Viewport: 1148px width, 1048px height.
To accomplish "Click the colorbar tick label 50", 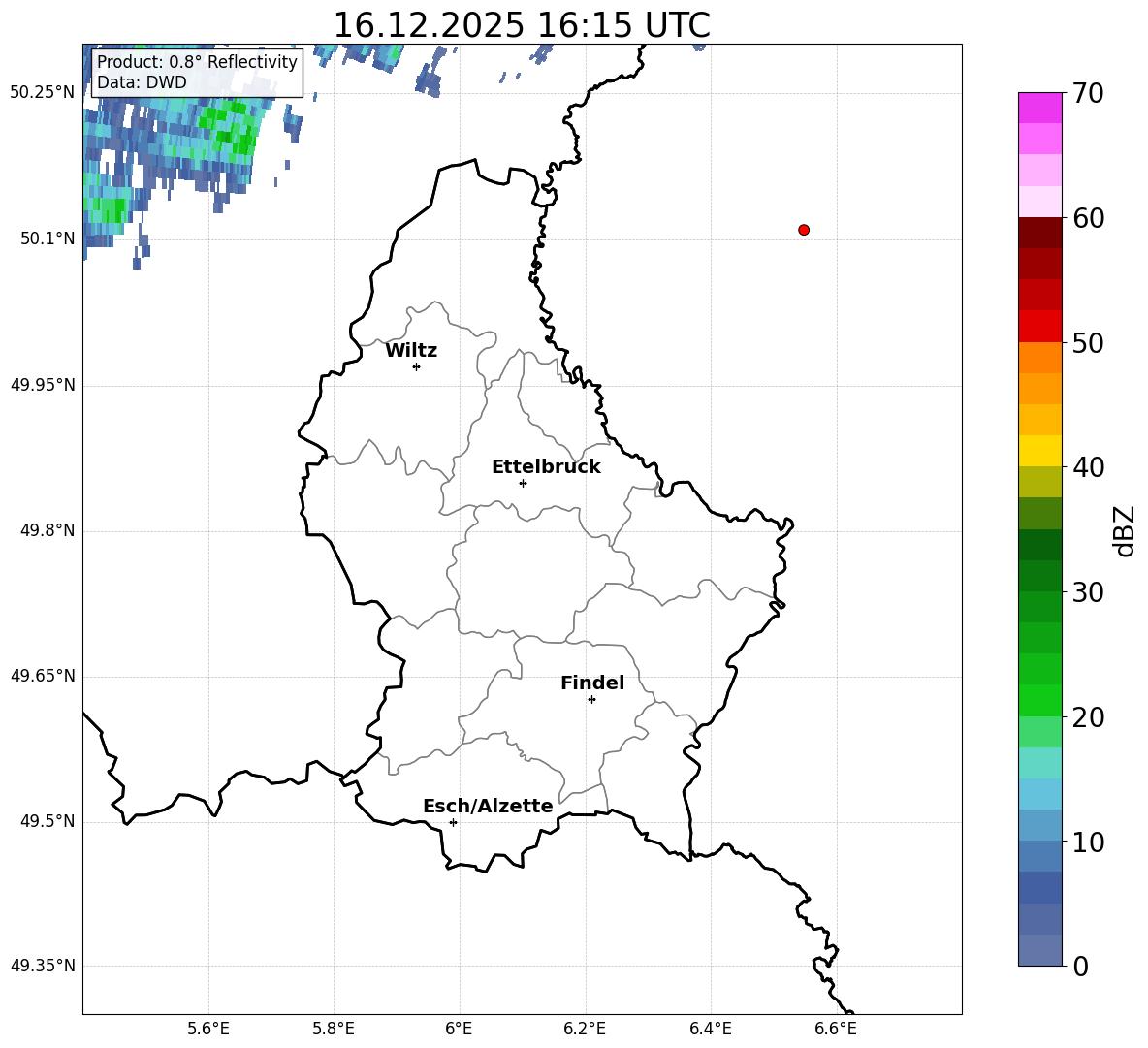I will coord(1088,342).
